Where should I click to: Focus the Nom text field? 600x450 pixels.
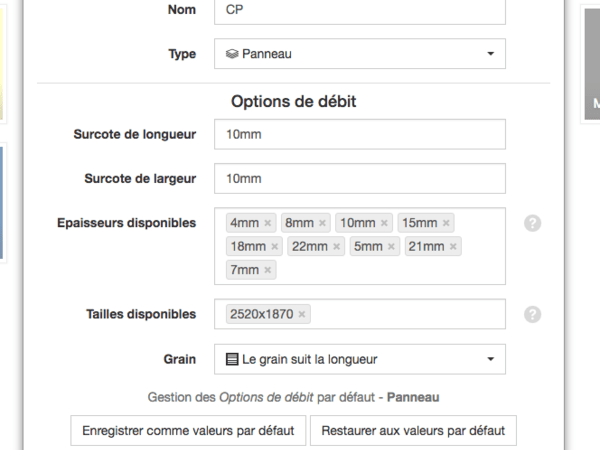(x=360, y=10)
